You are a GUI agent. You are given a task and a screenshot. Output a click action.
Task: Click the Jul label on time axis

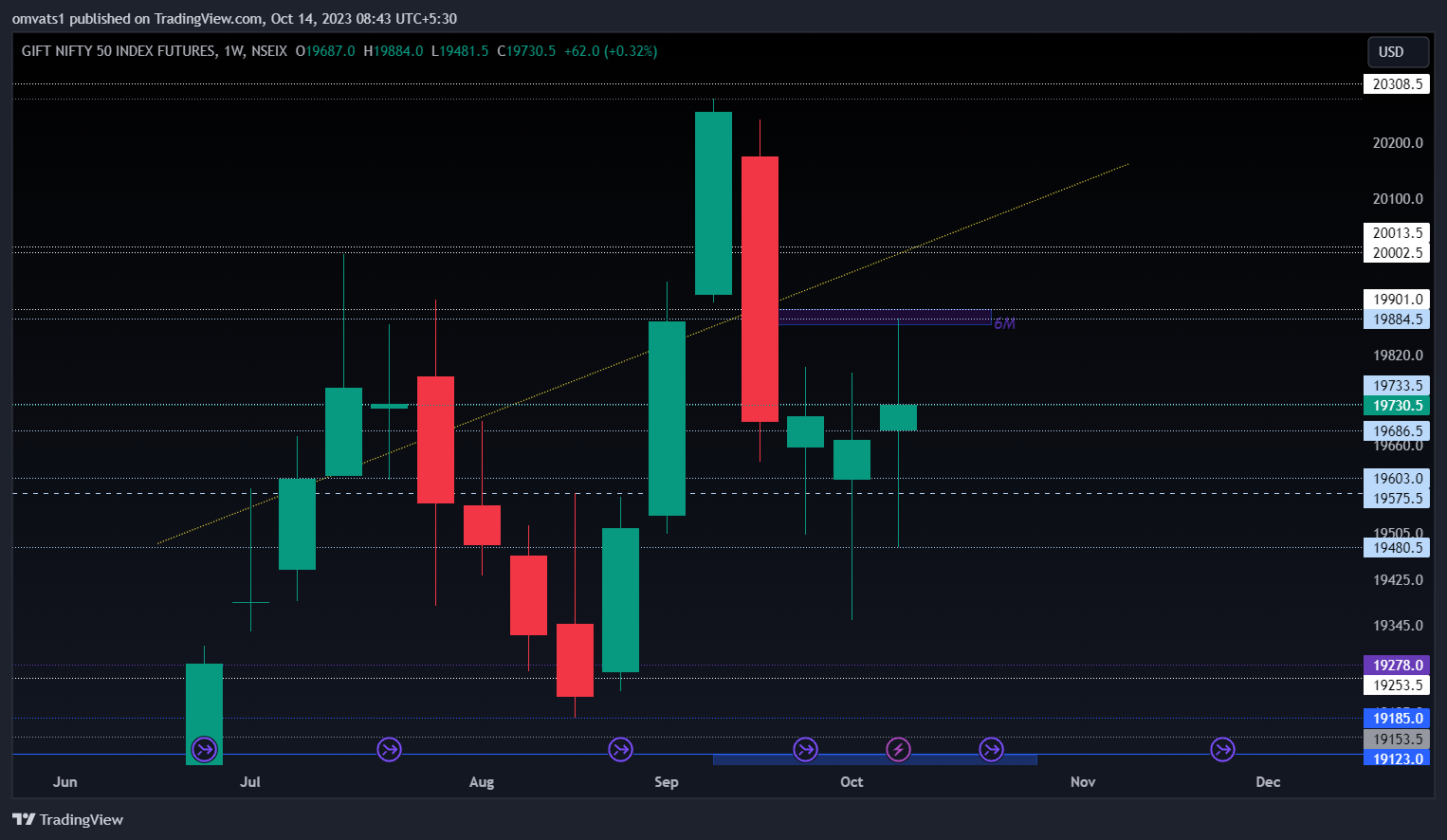click(x=250, y=782)
